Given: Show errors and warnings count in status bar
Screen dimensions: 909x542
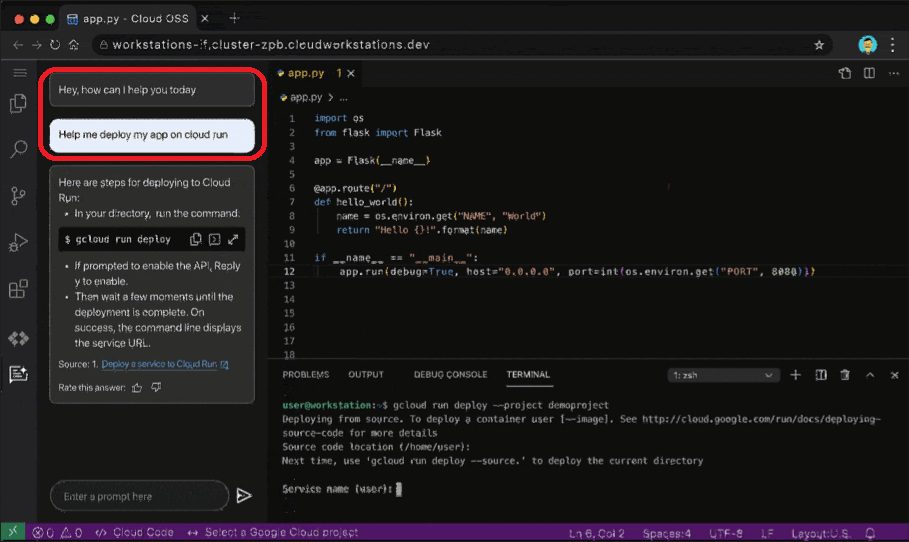Looking at the screenshot, I should pyautogui.click(x=57, y=532).
